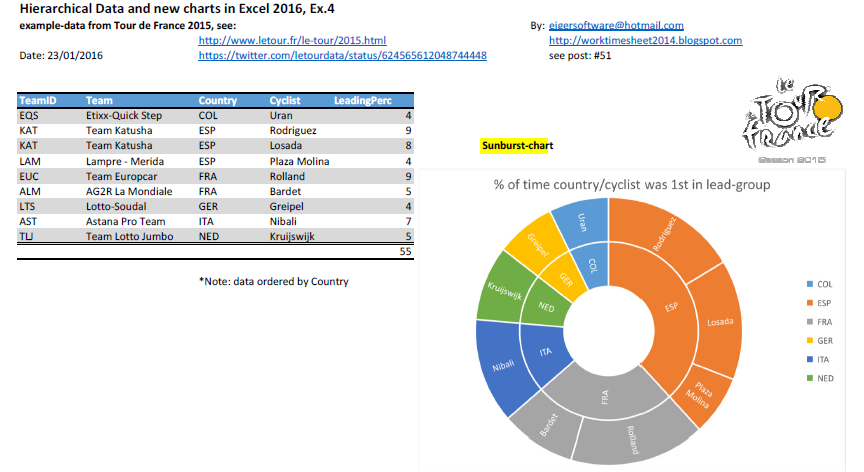
Task: Click the Etixx-Quick Step team cell
Action: (x=124, y=116)
